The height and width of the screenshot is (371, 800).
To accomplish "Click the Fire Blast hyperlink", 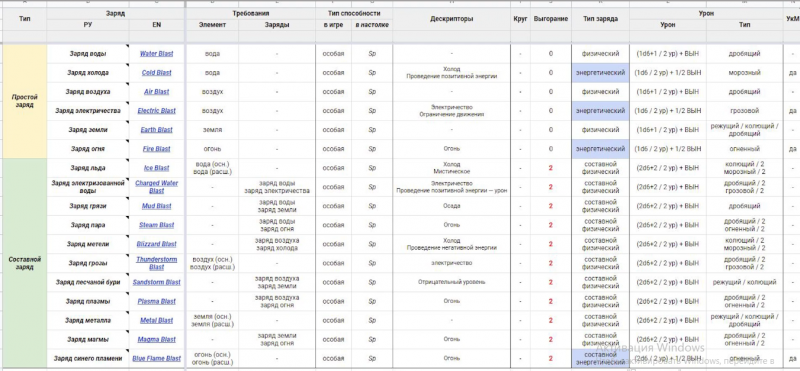I will [157, 149].
